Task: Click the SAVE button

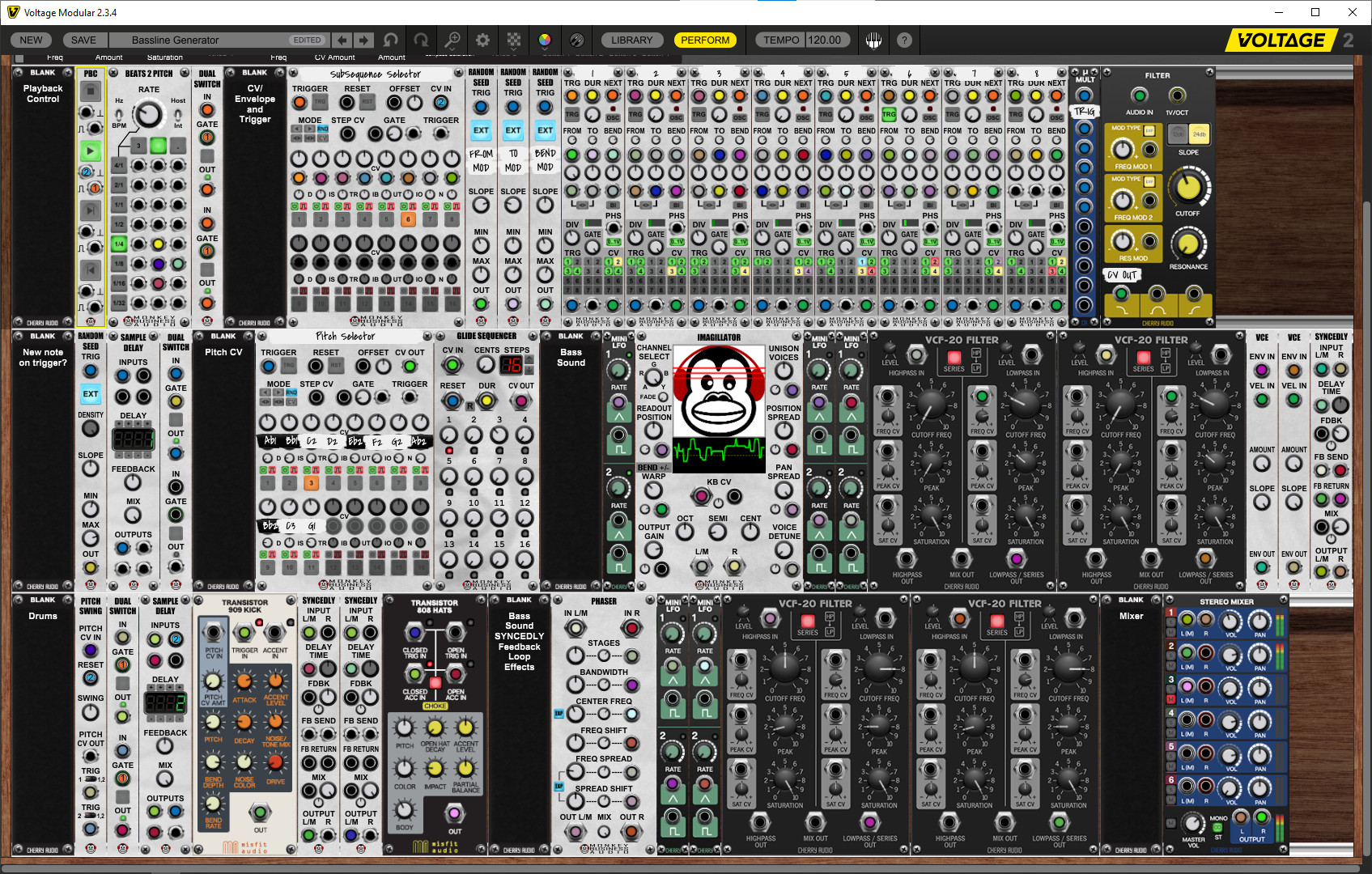Action: coord(83,40)
